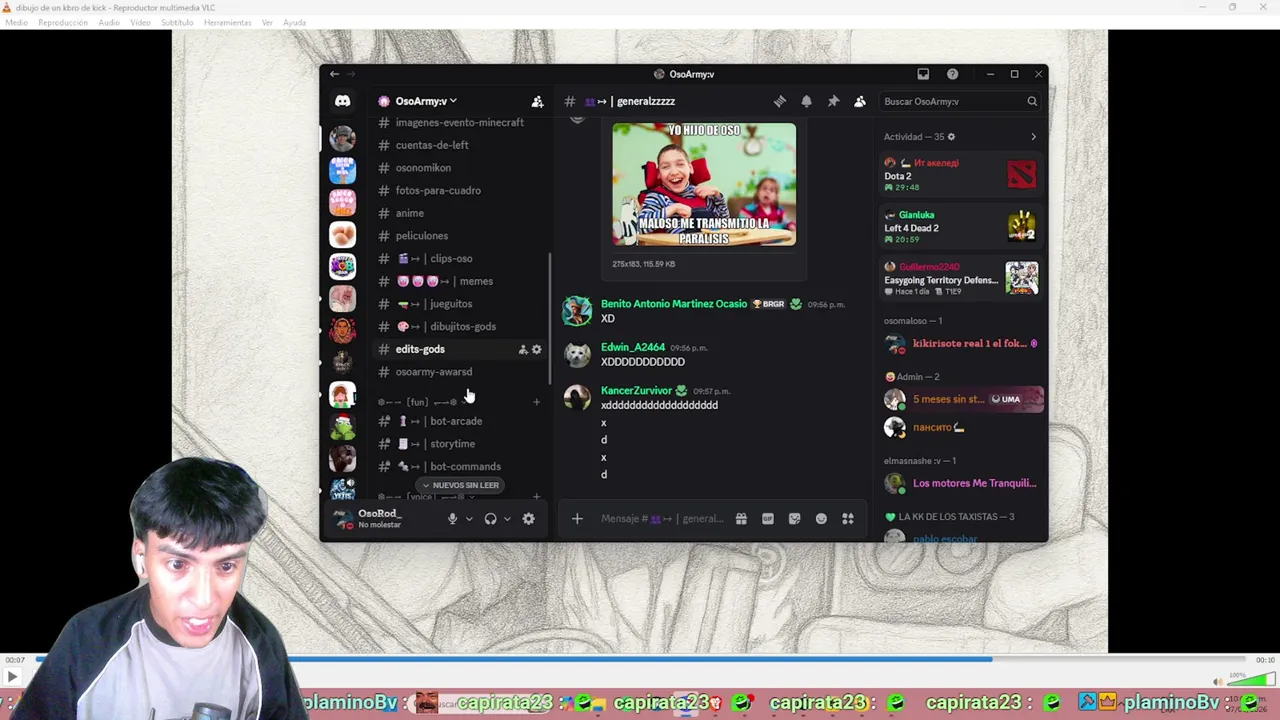Open the microphone input options arrow
Image resolution: width=1280 pixels, height=720 pixels.
coord(469,519)
